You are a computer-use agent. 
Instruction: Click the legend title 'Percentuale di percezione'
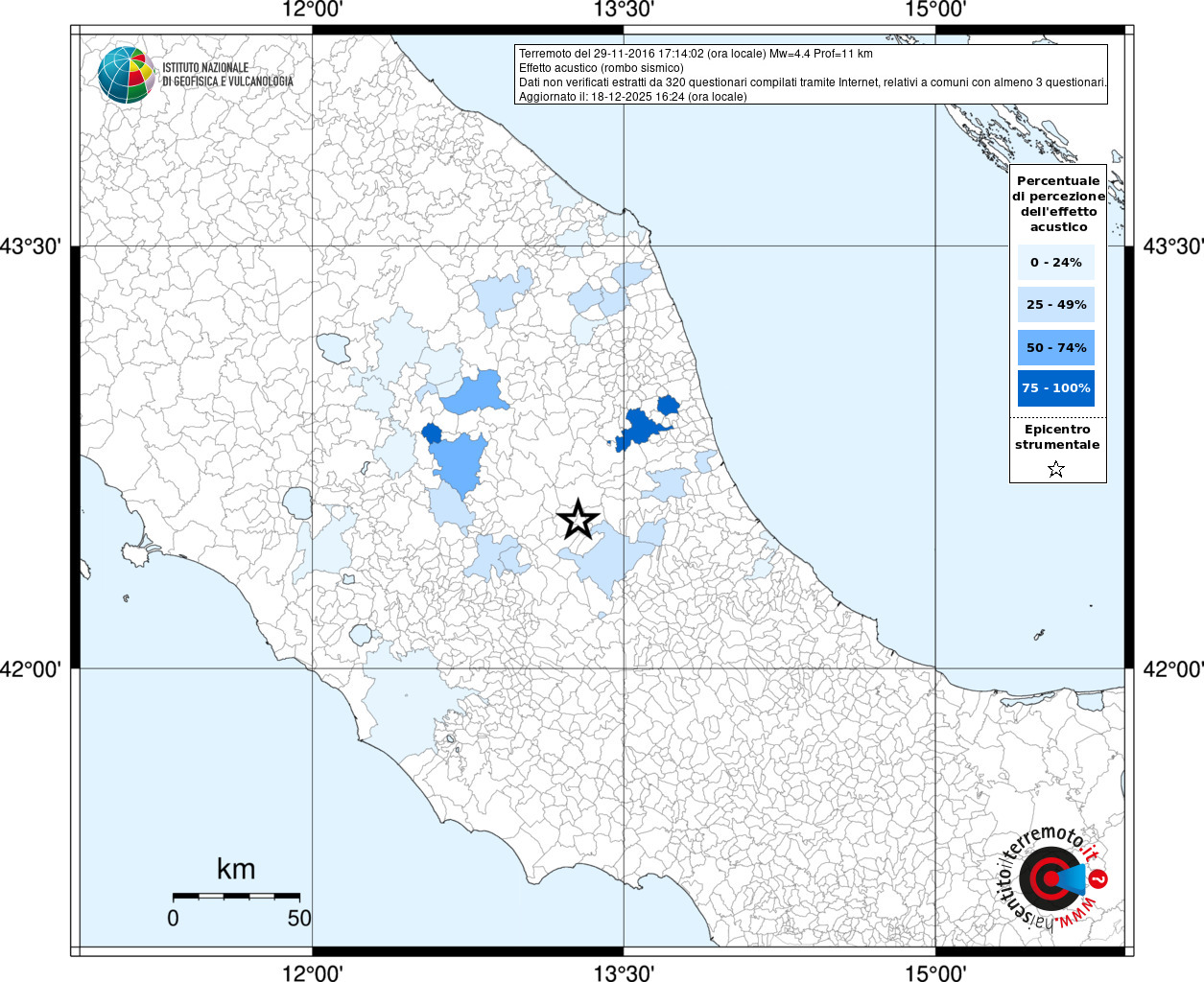(1058, 203)
